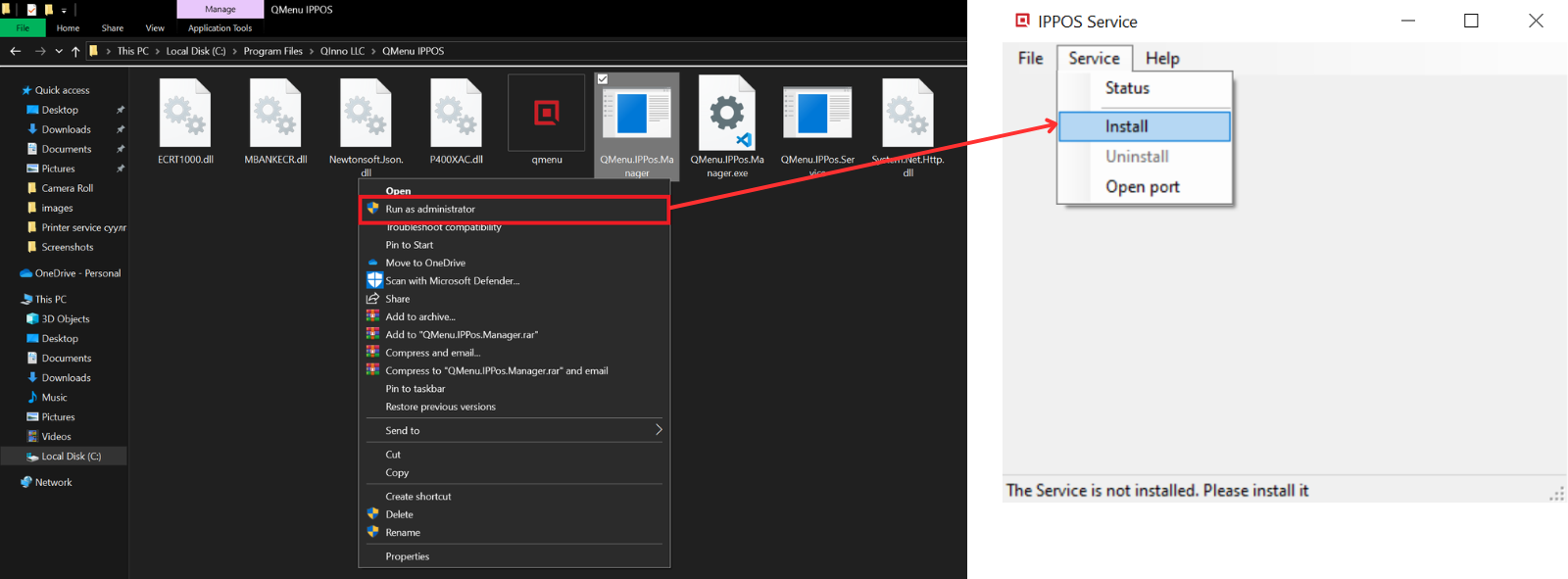This screenshot has height=579, width=1568.
Task: Click the Newtonsoft.Json.dll file icon
Action: pos(366,115)
